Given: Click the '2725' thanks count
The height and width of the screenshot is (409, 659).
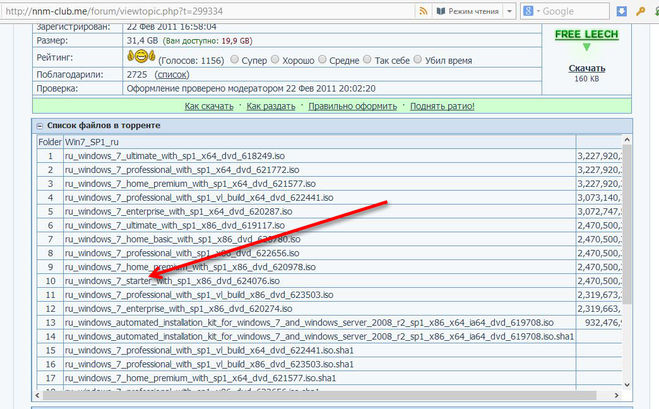Looking at the screenshot, I should [137, 74].
